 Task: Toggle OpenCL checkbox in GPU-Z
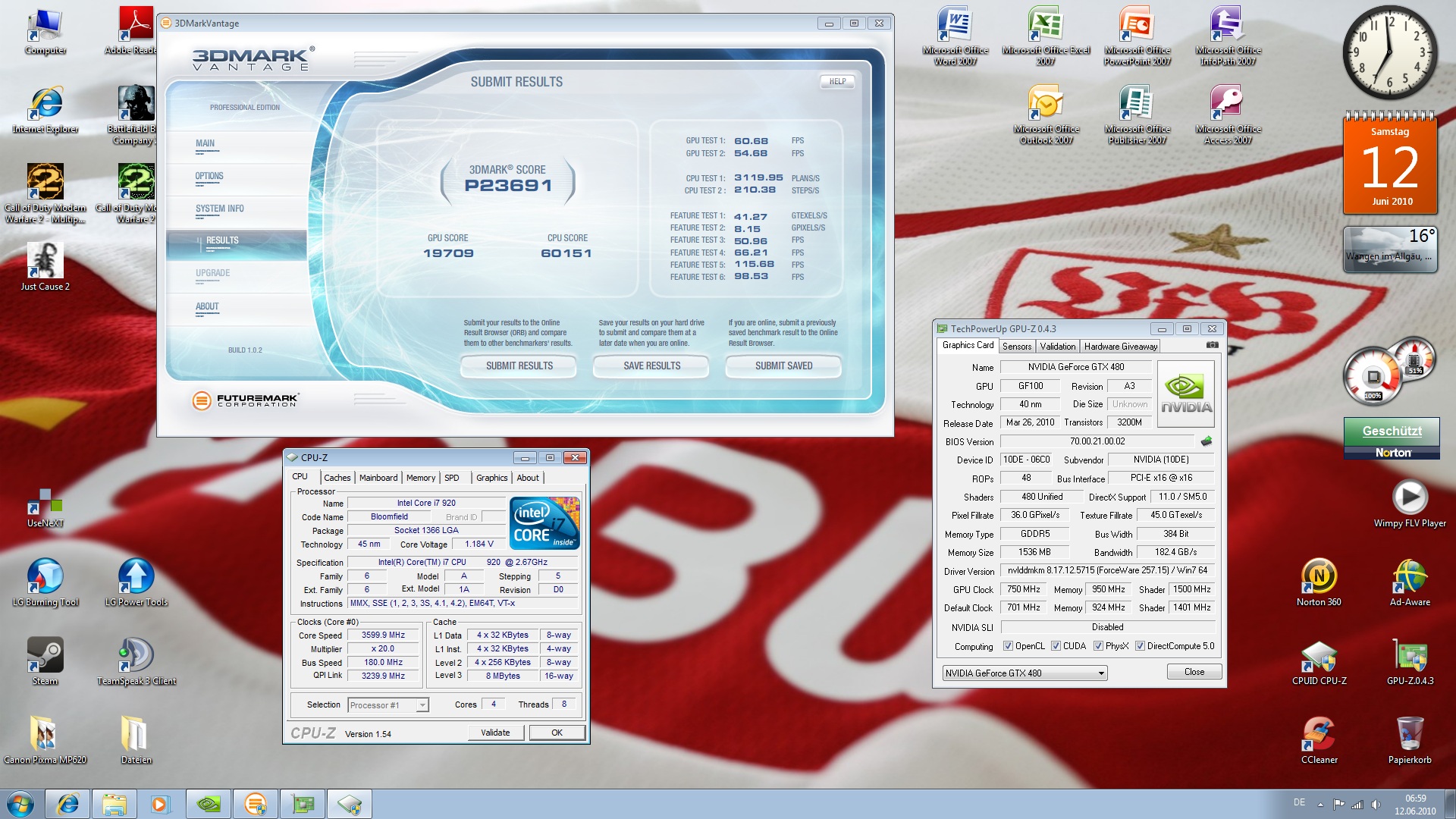coord(1008,646)
